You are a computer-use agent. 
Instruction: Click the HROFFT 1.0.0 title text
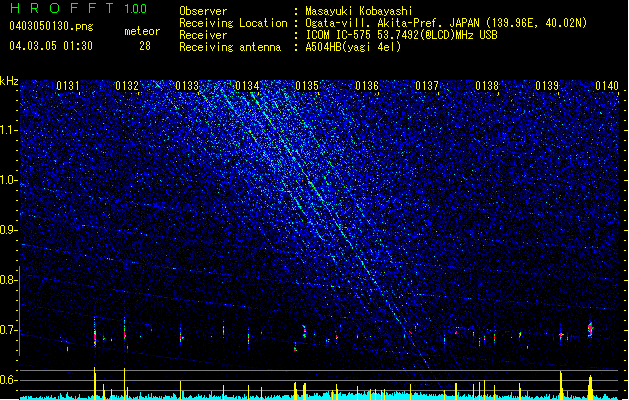(x=79, y=8)
